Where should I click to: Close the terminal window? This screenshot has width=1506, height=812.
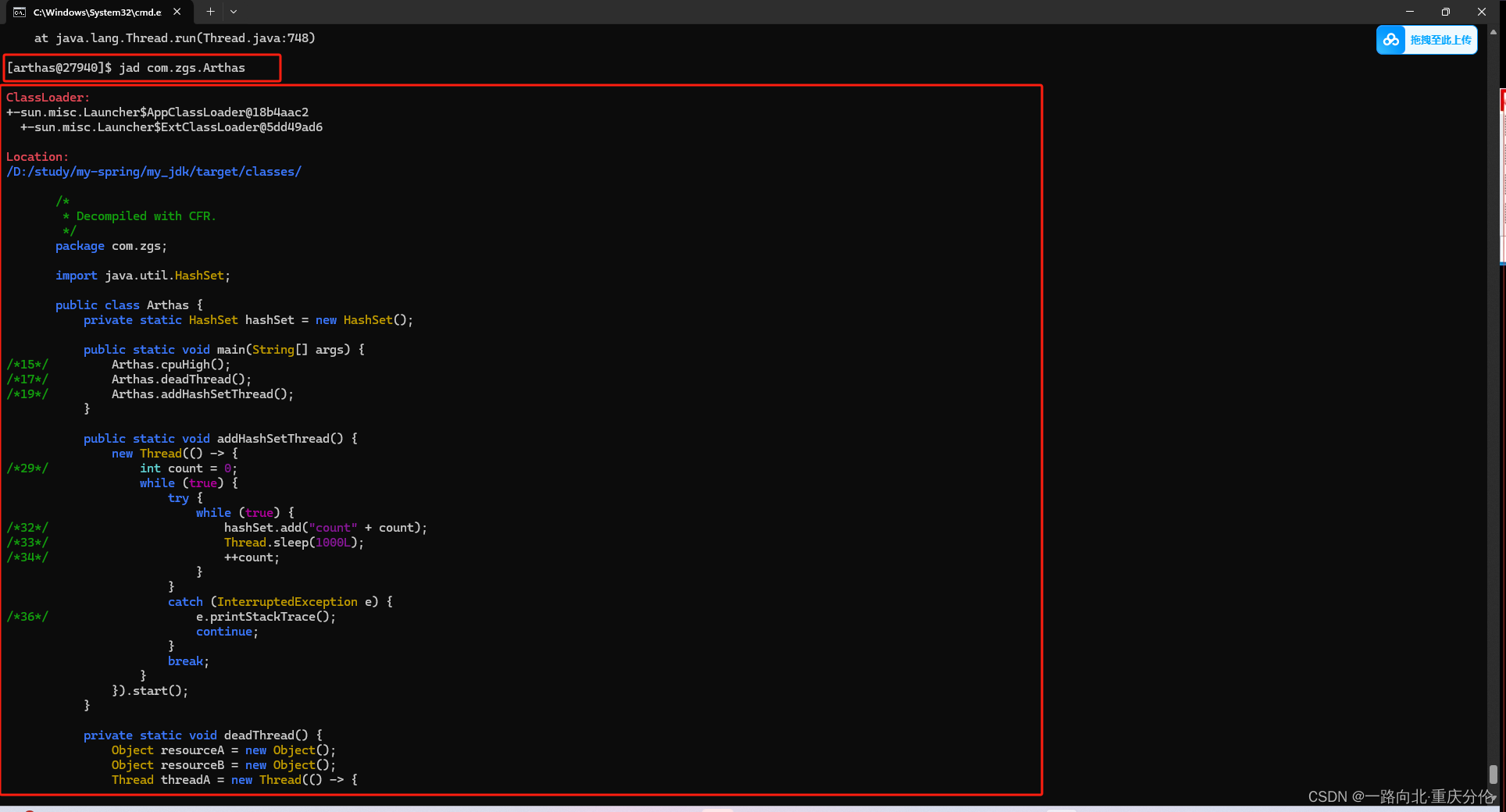tap(1482, 12)
